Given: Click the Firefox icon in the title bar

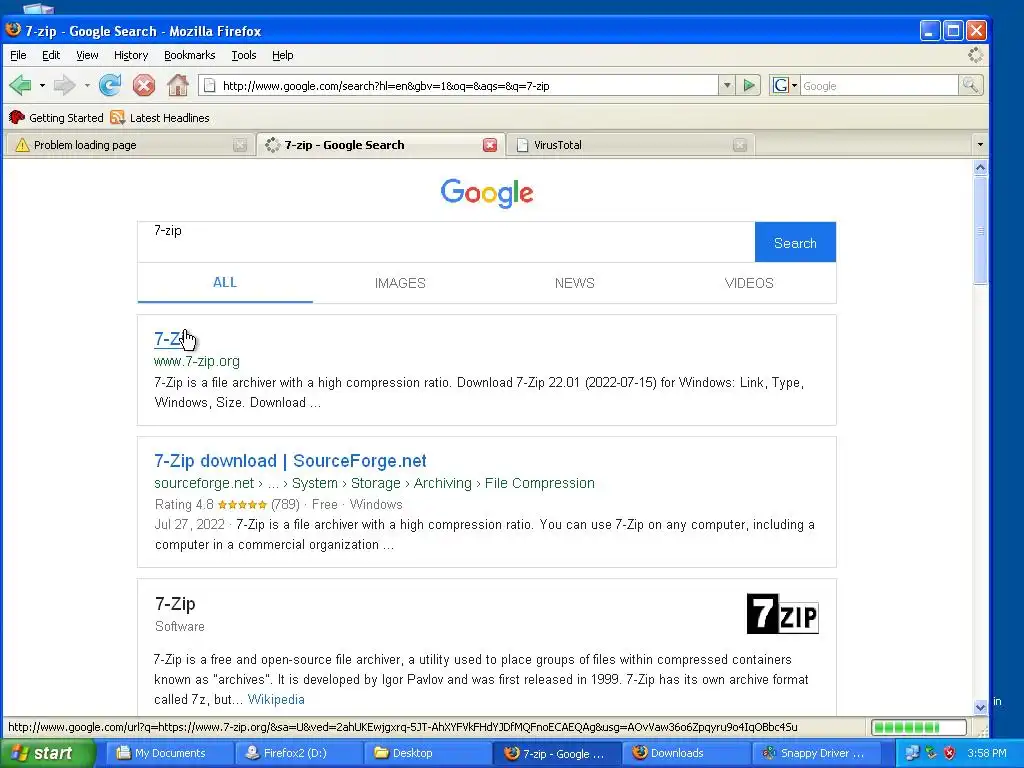Looking at the screenshot, I should pyautogui.click(x=13, y=30).
